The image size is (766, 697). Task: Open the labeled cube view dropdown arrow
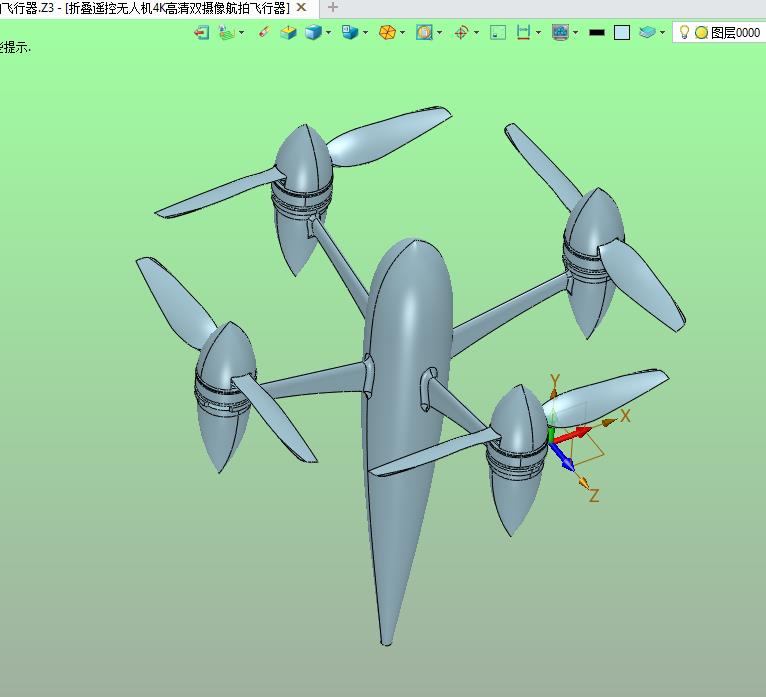(x=365, y=33)
